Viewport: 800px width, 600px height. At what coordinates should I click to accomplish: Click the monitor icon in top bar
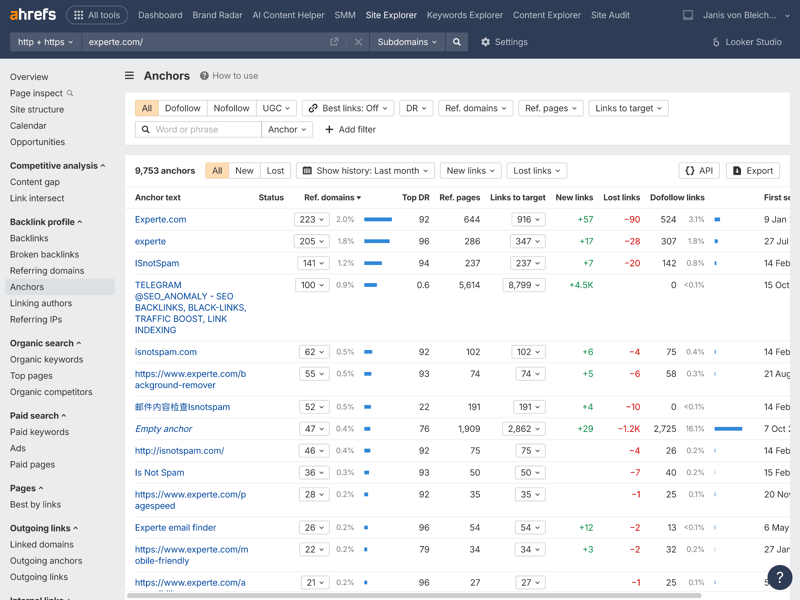point(688,15)
